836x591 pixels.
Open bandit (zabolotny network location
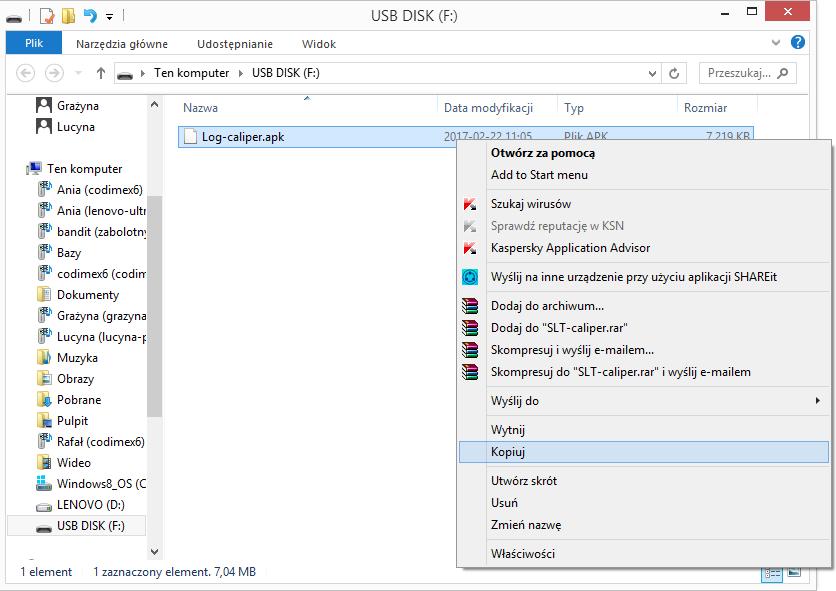[92, 231]
